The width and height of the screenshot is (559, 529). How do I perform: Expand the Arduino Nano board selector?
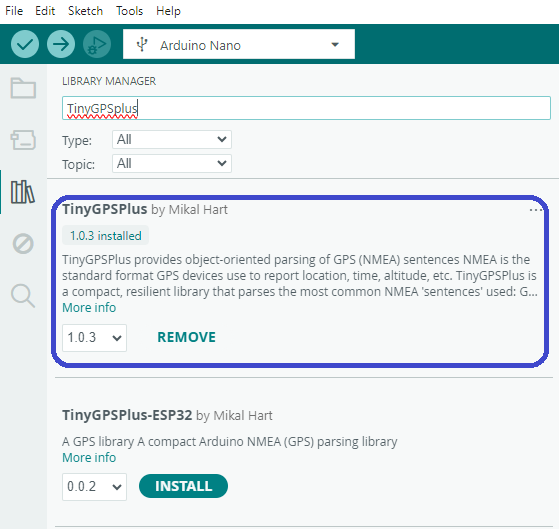(239, 44)
